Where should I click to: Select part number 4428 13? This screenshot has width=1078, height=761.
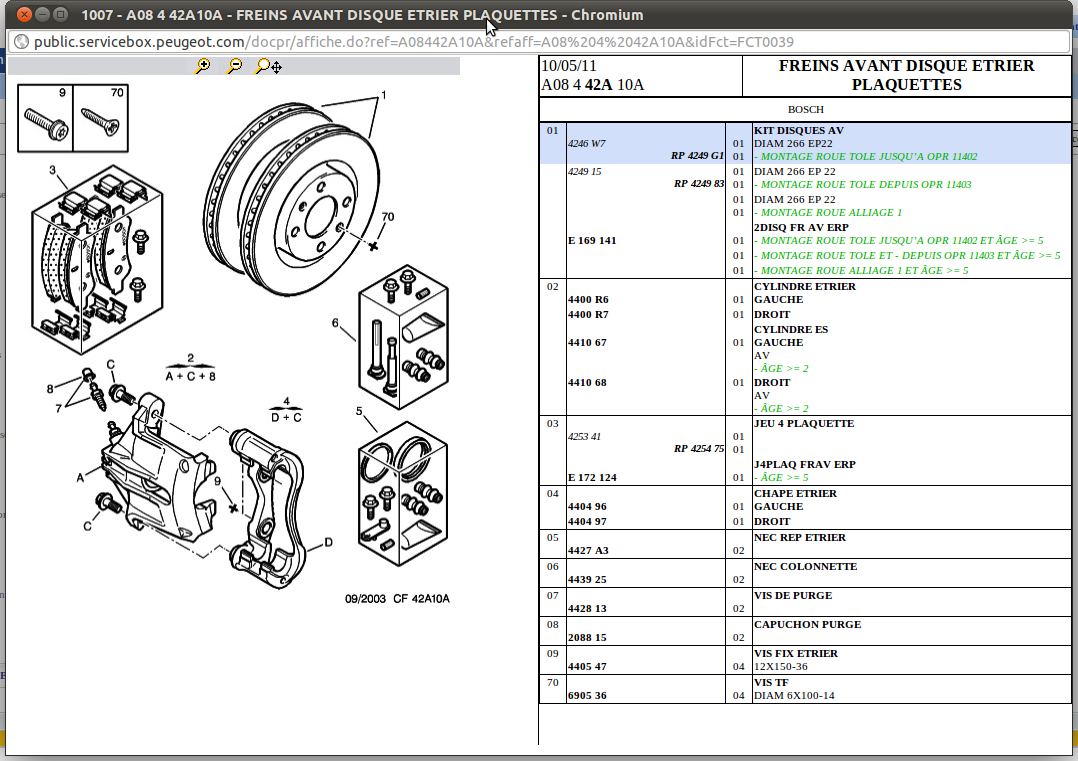[587, 608]
